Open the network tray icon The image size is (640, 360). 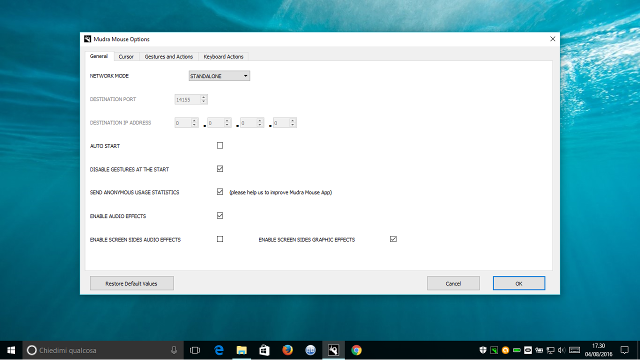pos(551,350)
